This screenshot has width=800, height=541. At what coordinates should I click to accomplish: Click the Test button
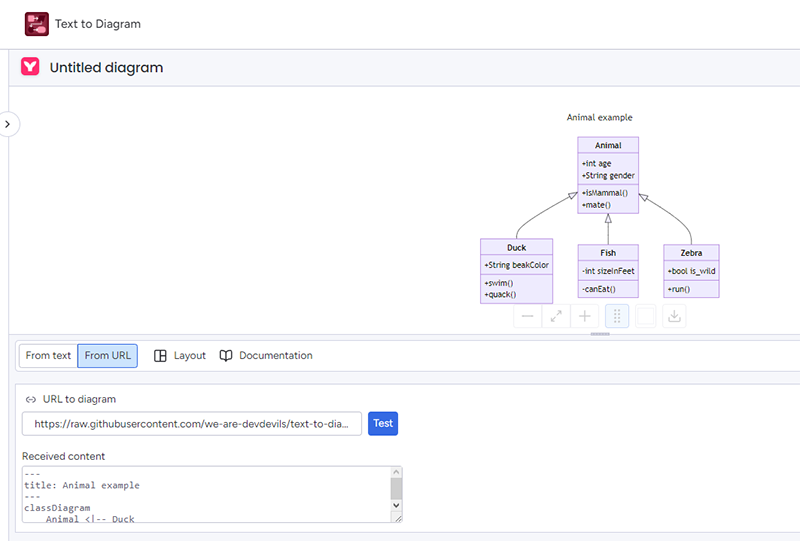point(383,423)
